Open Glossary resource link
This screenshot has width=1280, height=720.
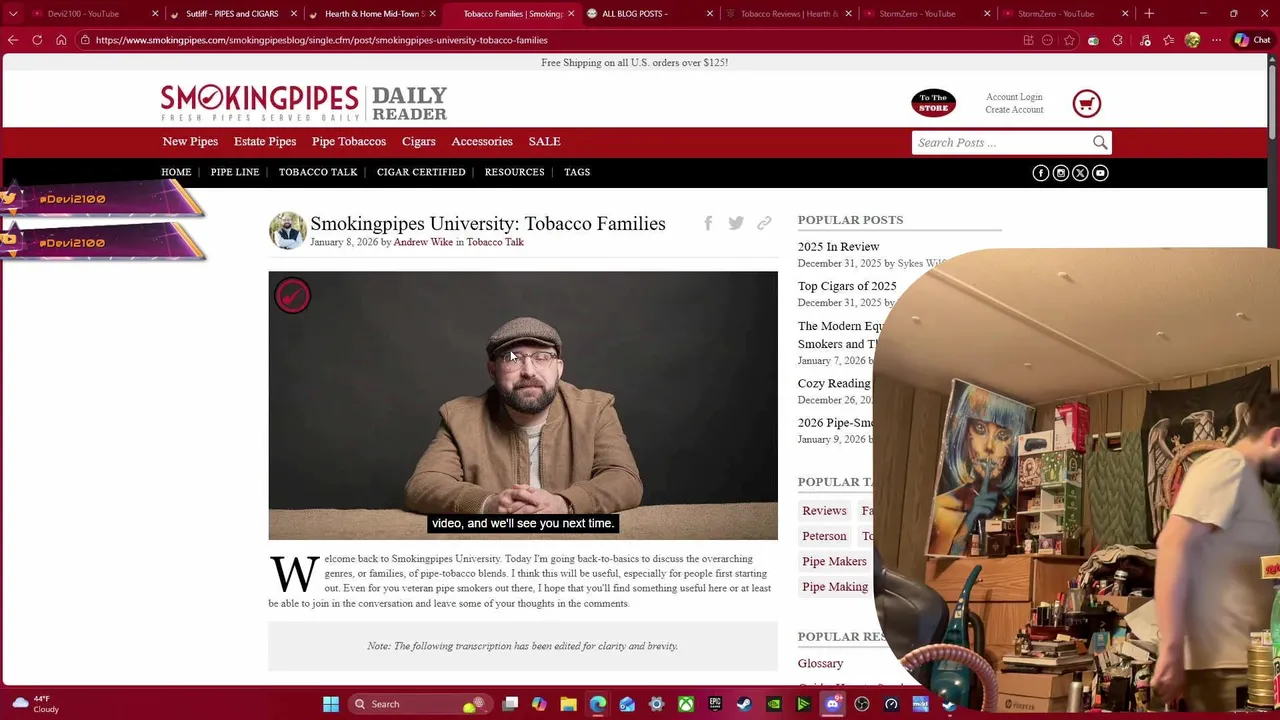(820, 664)
